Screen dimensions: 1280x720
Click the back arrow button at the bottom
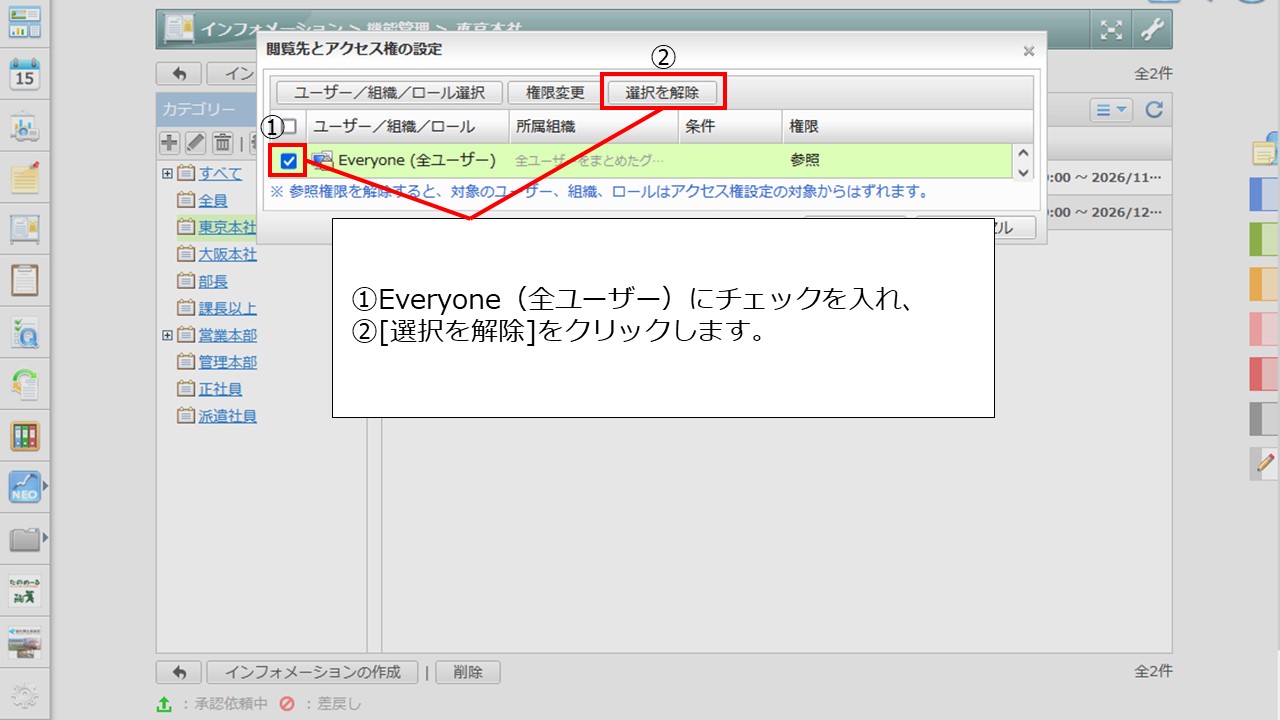coord(179,672)
